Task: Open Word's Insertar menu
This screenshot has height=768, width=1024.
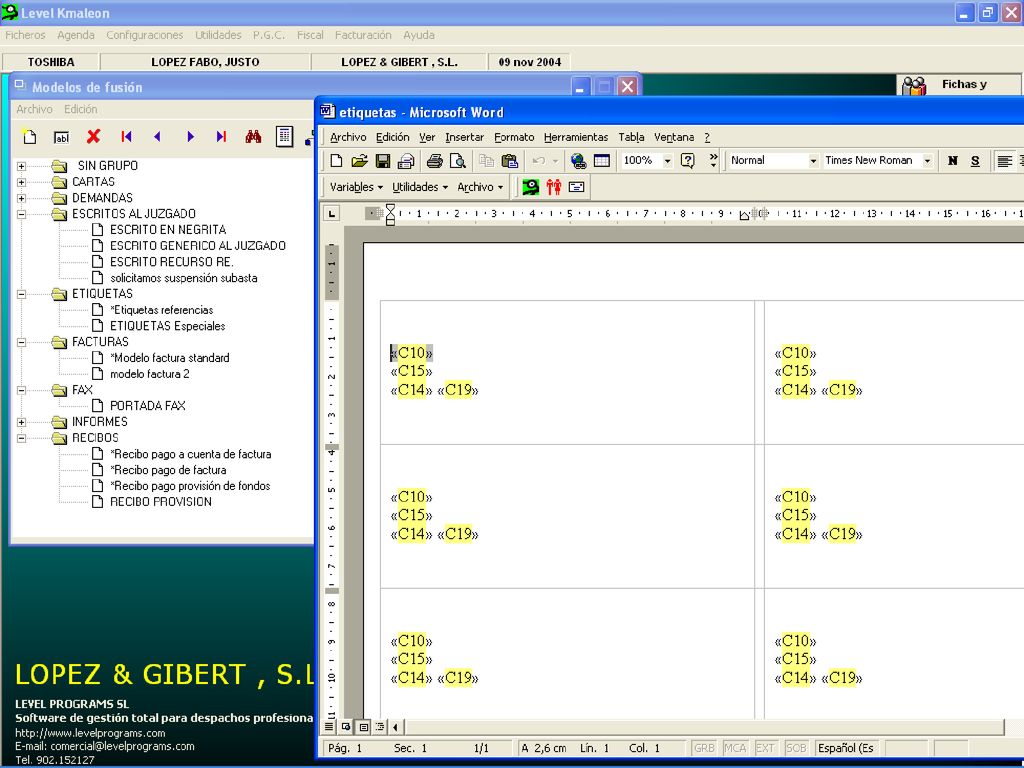Action: pyautogui.click(x=464, y=137)
